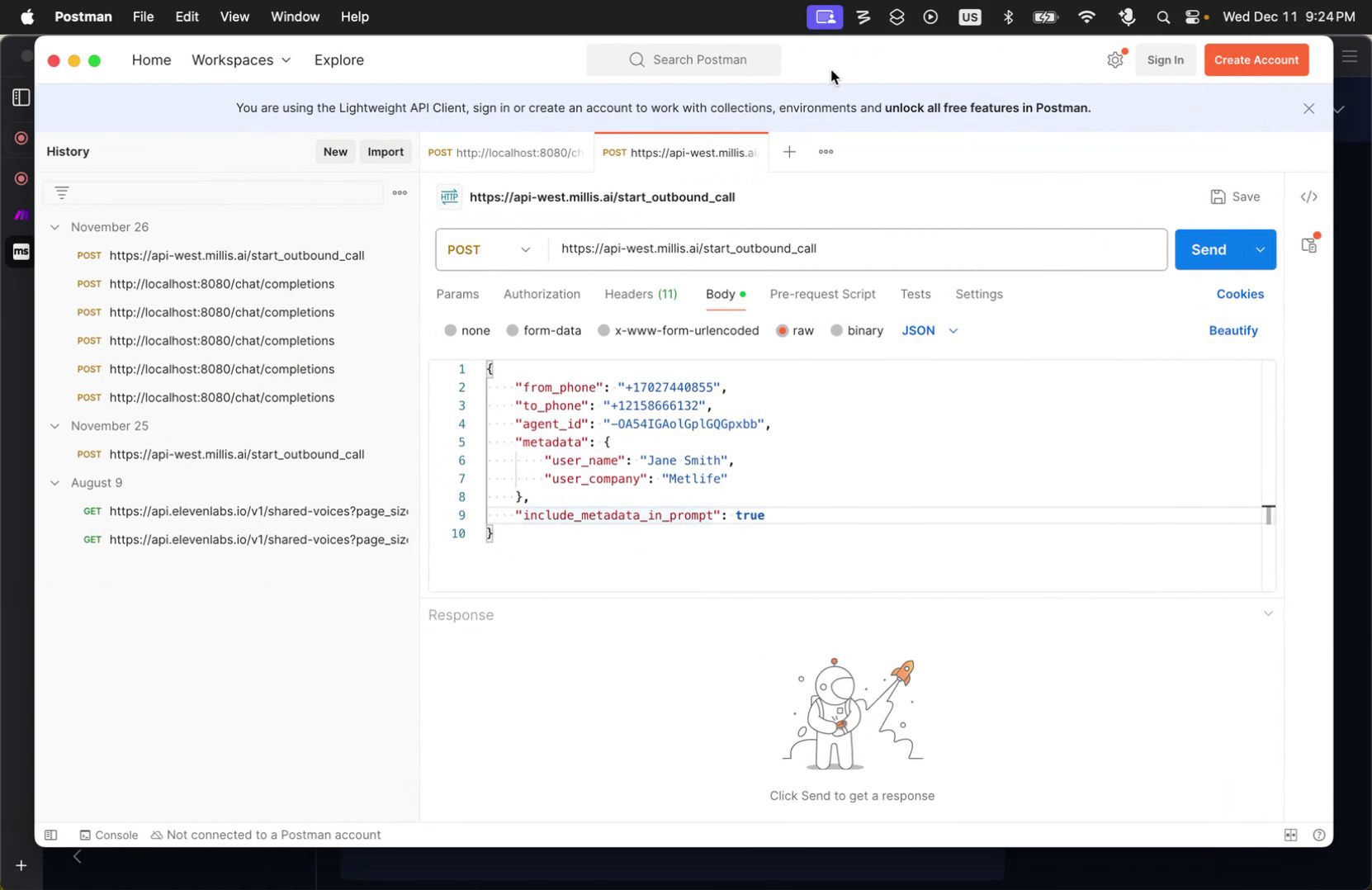Switch to the Tests tab
Screen dimensions: 1372x890
pos(915,294)
